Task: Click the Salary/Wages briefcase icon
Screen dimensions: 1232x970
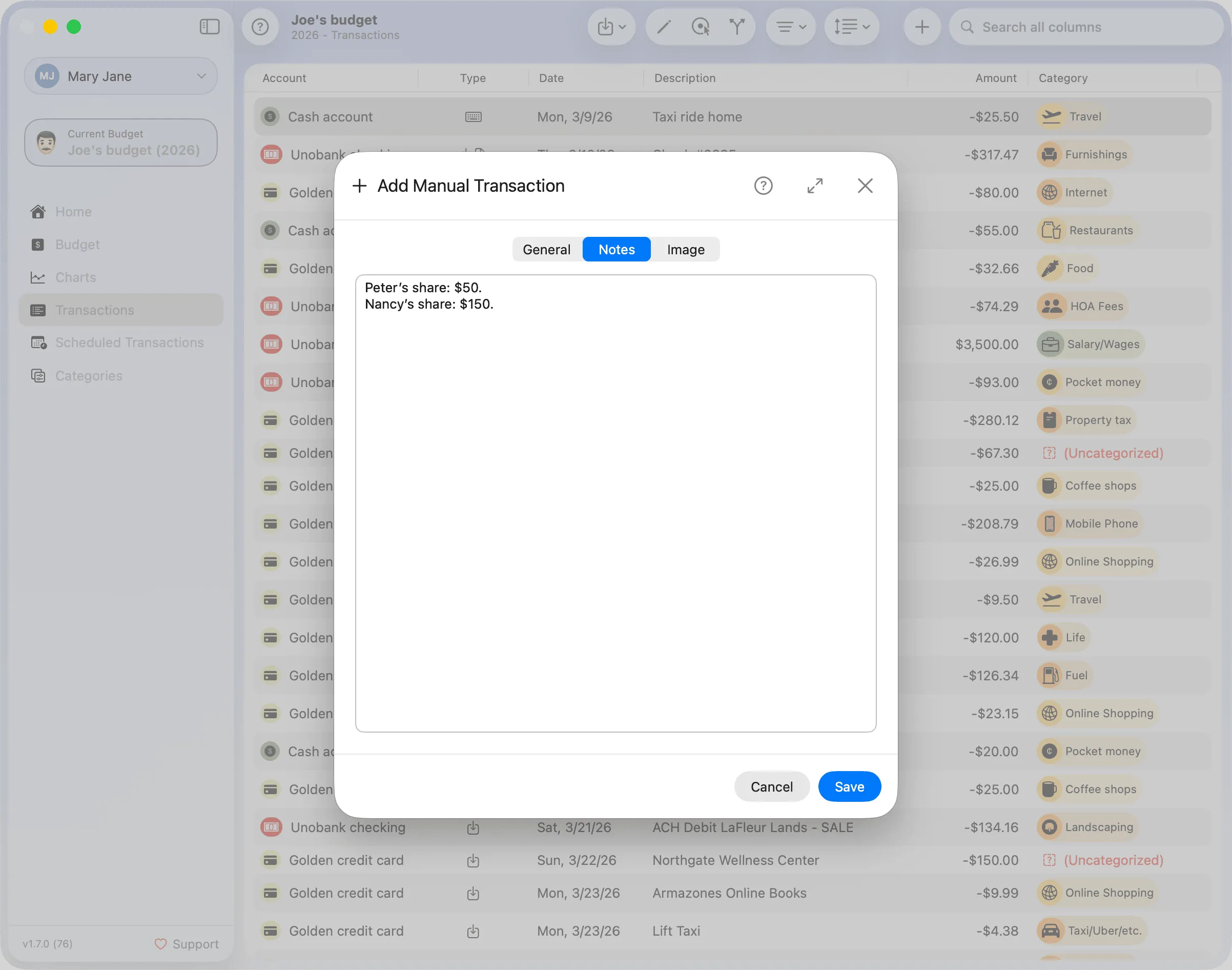Action: pos(1050,344)
